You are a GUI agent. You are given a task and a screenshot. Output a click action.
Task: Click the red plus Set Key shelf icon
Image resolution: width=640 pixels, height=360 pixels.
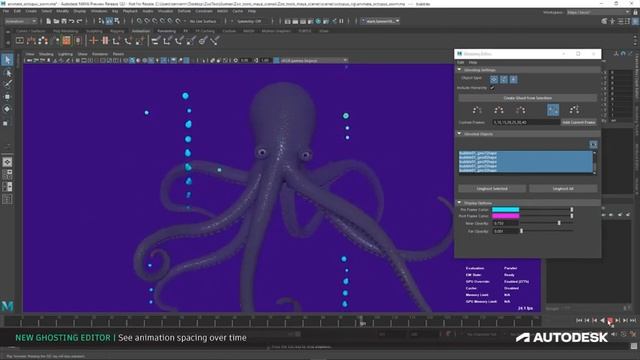coord(93,40)
